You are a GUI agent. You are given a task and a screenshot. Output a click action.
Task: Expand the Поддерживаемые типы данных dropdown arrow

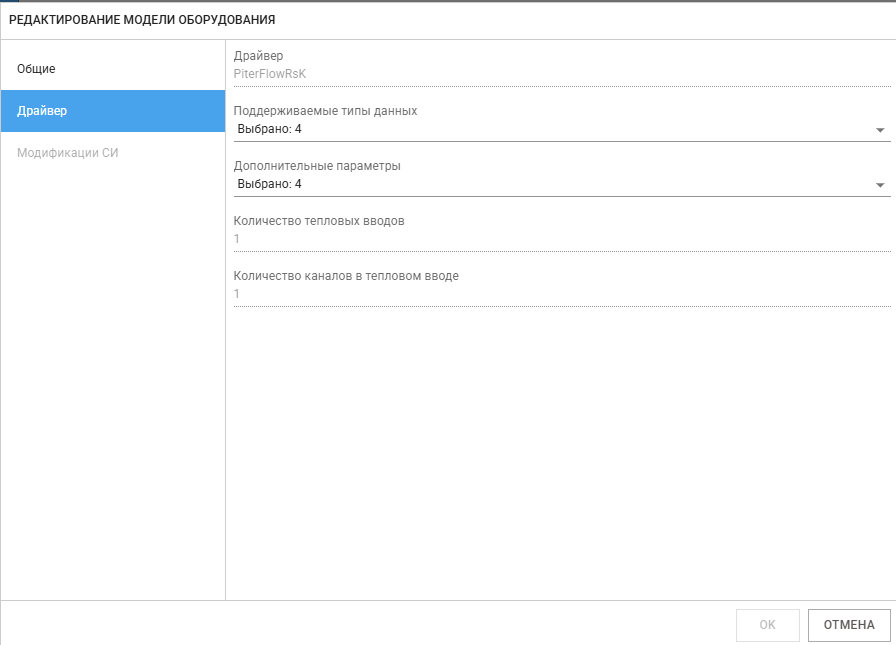pyautogui.click(x=880, y=130)
